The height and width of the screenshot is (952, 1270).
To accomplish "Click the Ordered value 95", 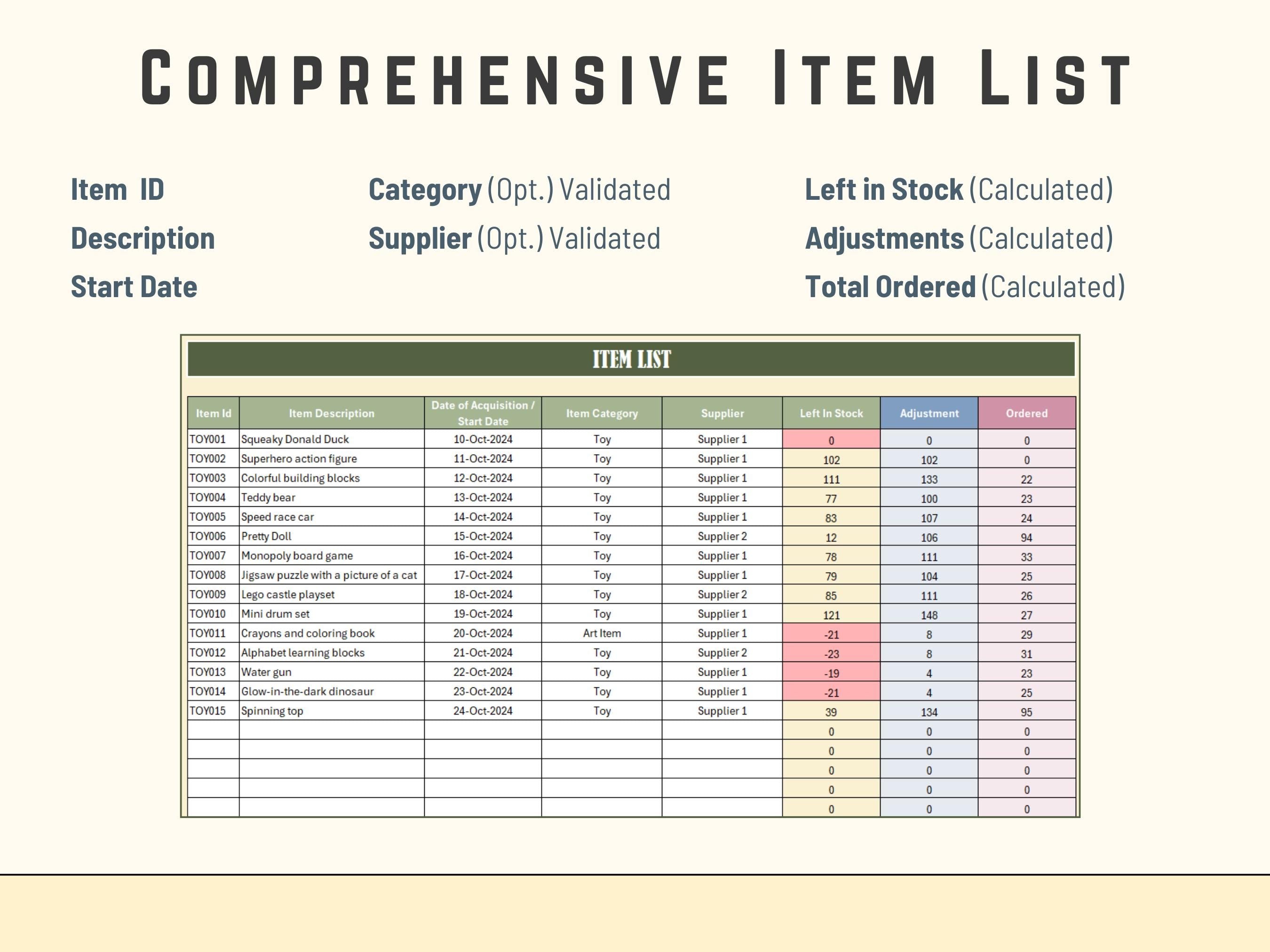I will tap(1026, 712).
